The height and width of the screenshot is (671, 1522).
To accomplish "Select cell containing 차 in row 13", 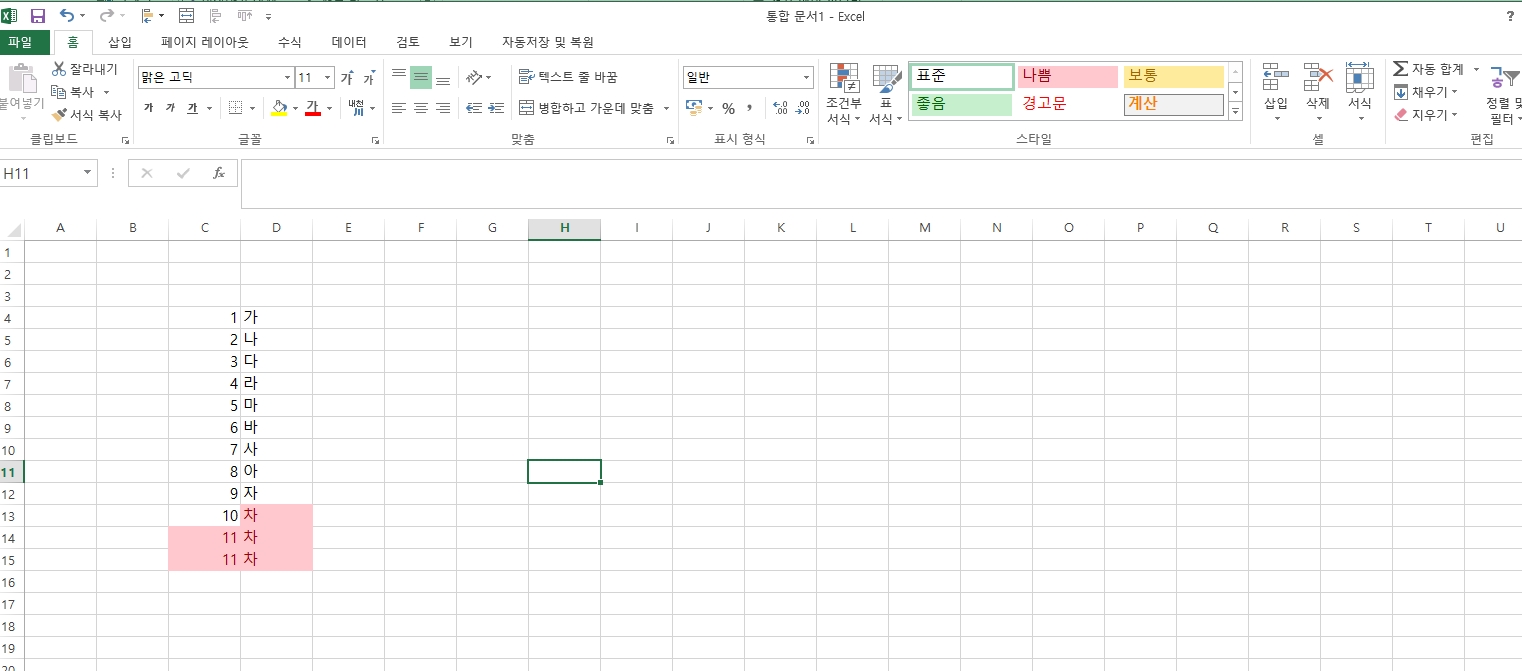I will (x=277, y=516).
